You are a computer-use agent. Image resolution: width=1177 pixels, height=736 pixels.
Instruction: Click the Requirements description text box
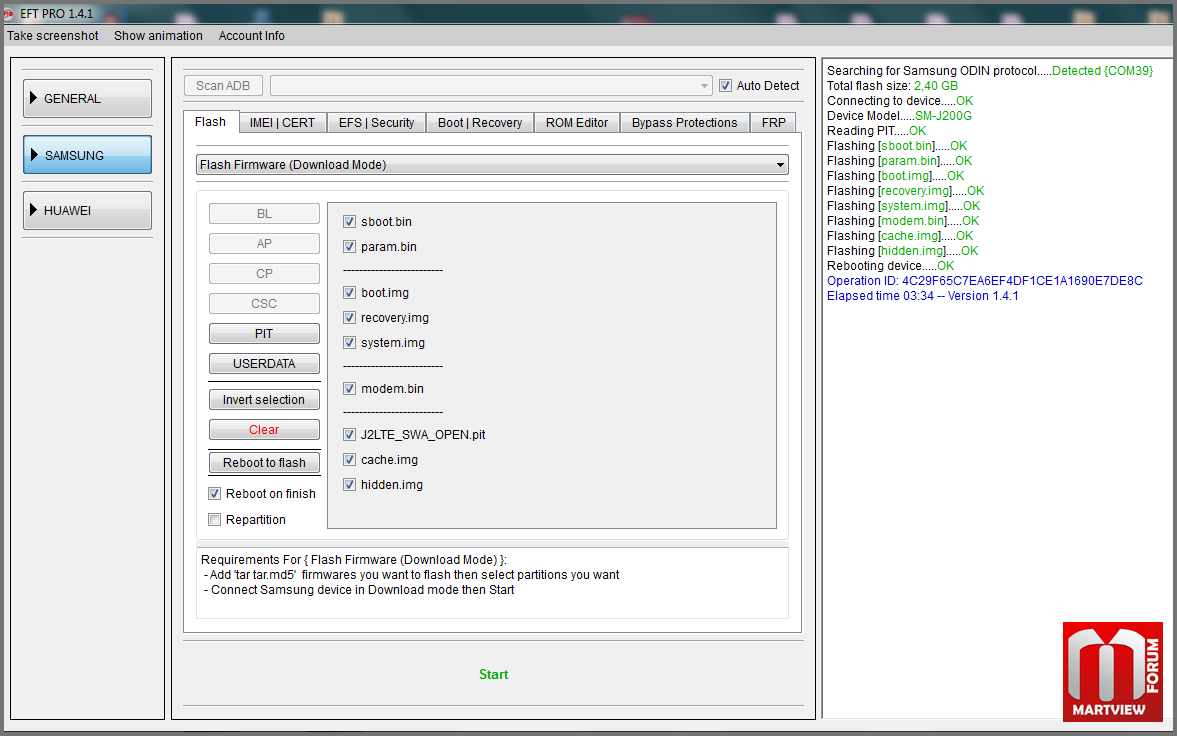[492, 583]
